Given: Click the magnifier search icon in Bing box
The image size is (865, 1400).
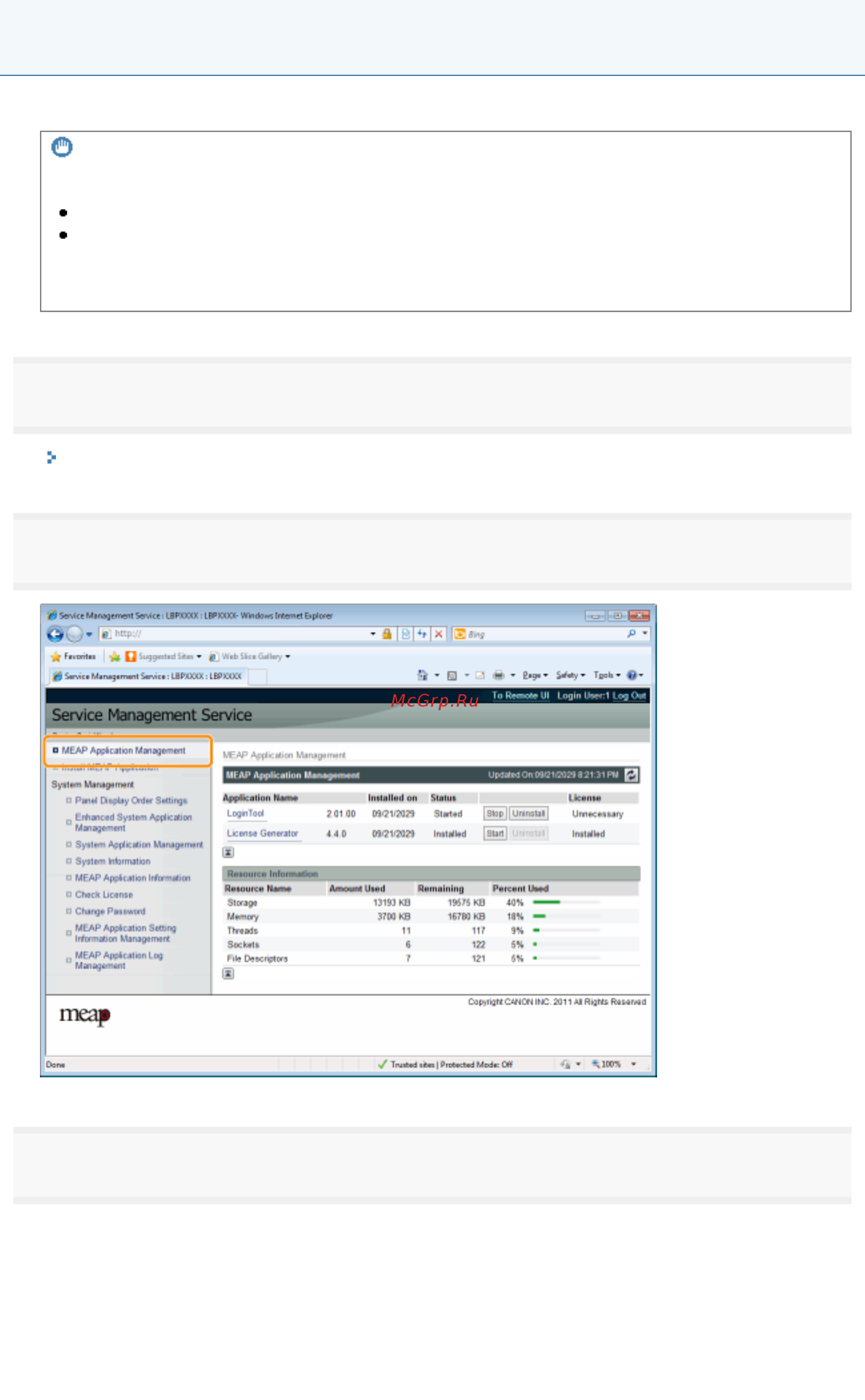Looking at the screenshot, I should point(631,633).
